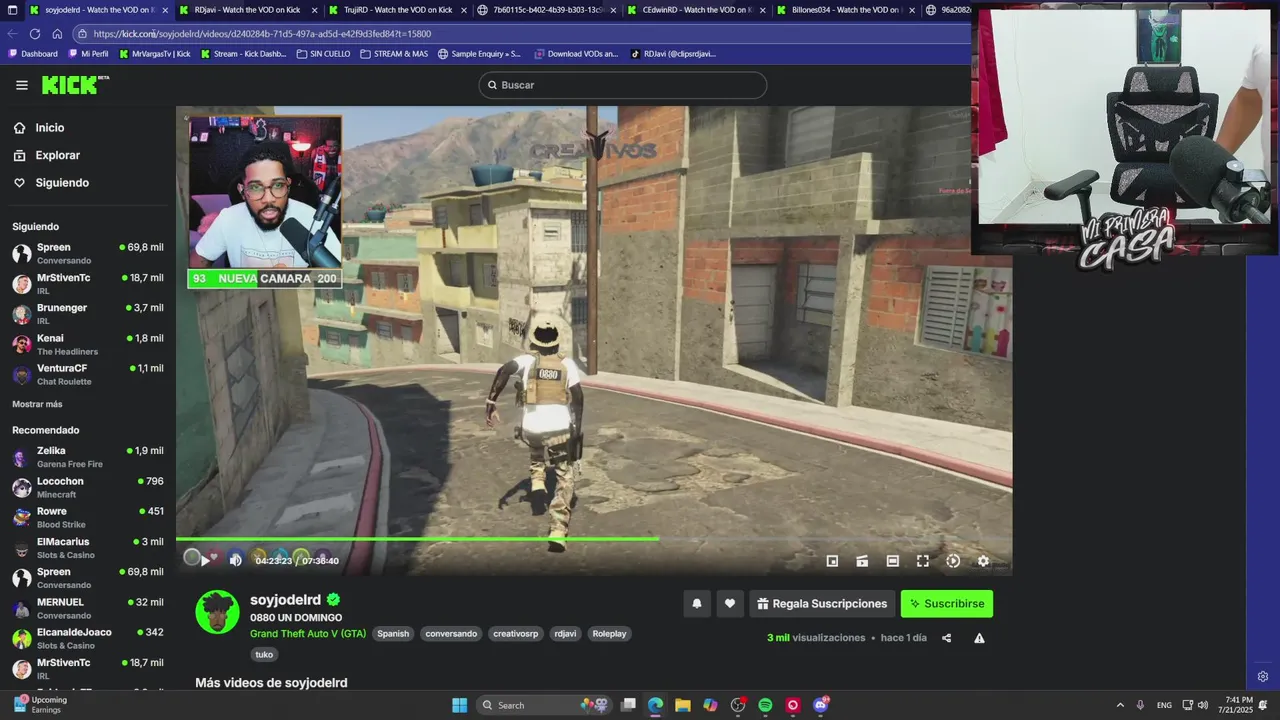Open the browser tab actions icon
This screenshot has height=720, width=1280.
click(x=12, y=10)
